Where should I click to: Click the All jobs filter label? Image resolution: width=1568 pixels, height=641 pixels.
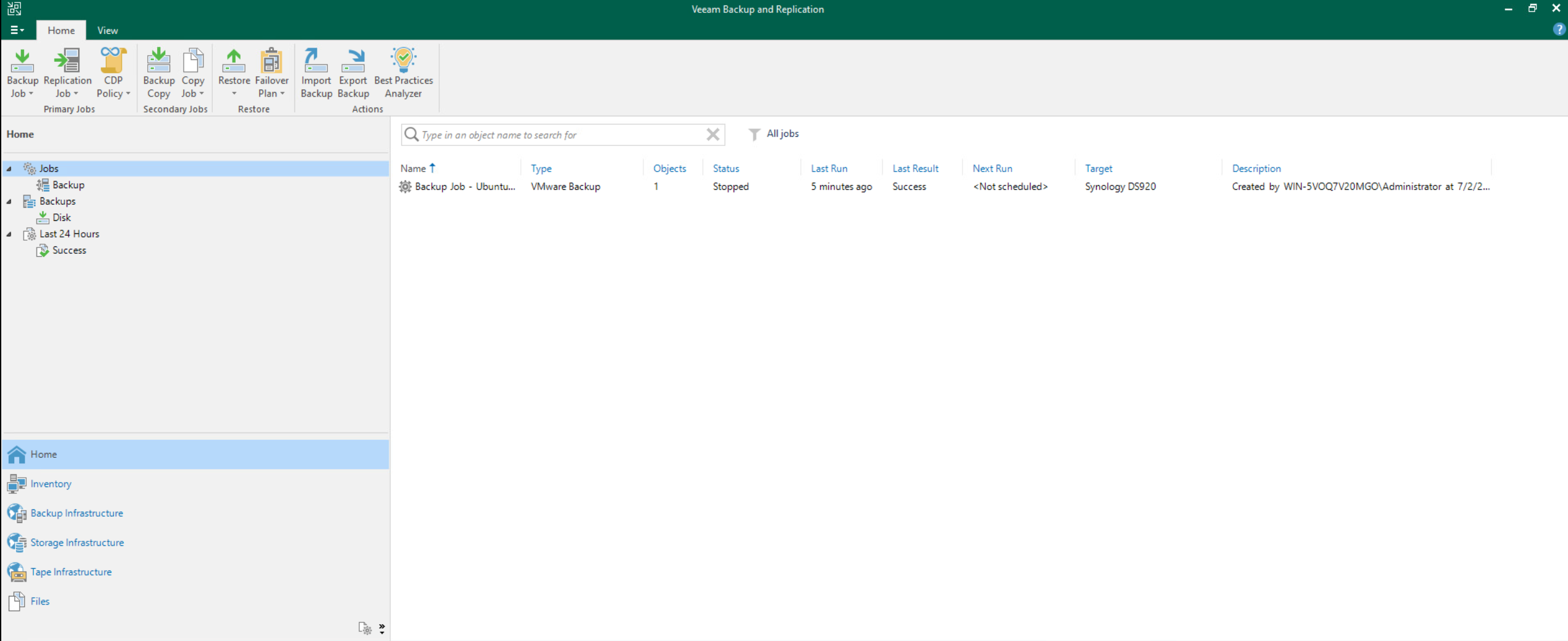click(782, 134)
